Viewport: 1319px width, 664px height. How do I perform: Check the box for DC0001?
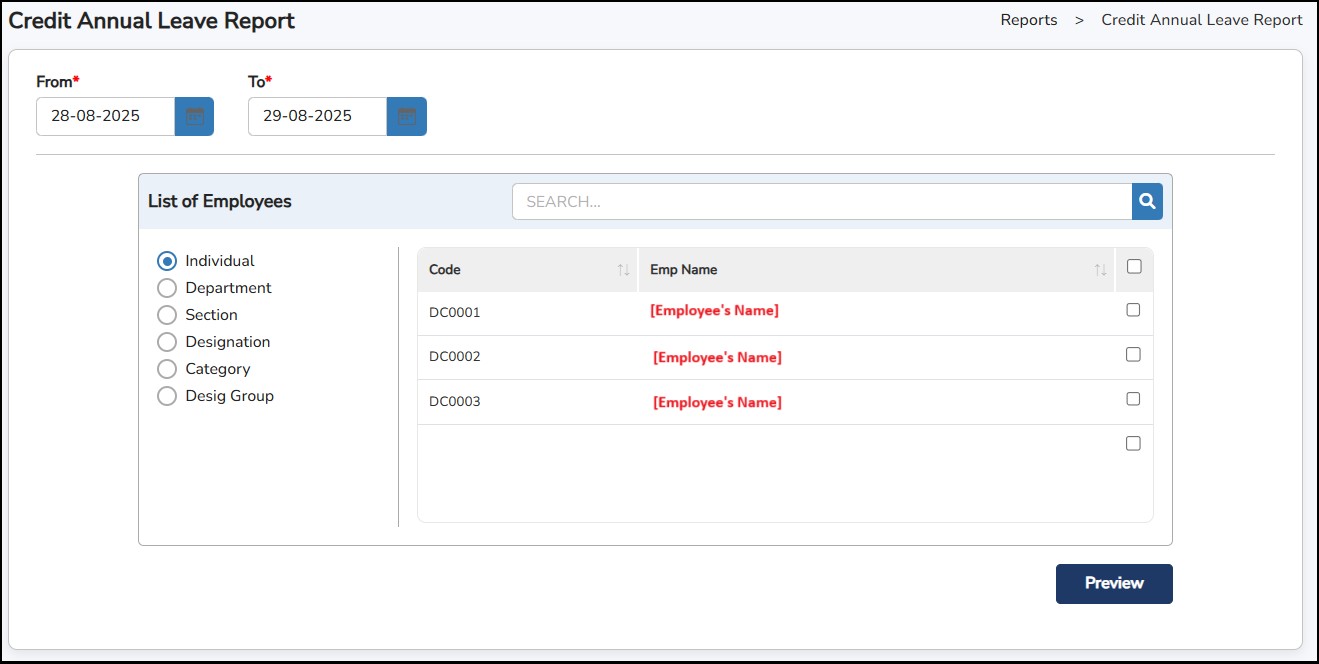point(1133,310)
